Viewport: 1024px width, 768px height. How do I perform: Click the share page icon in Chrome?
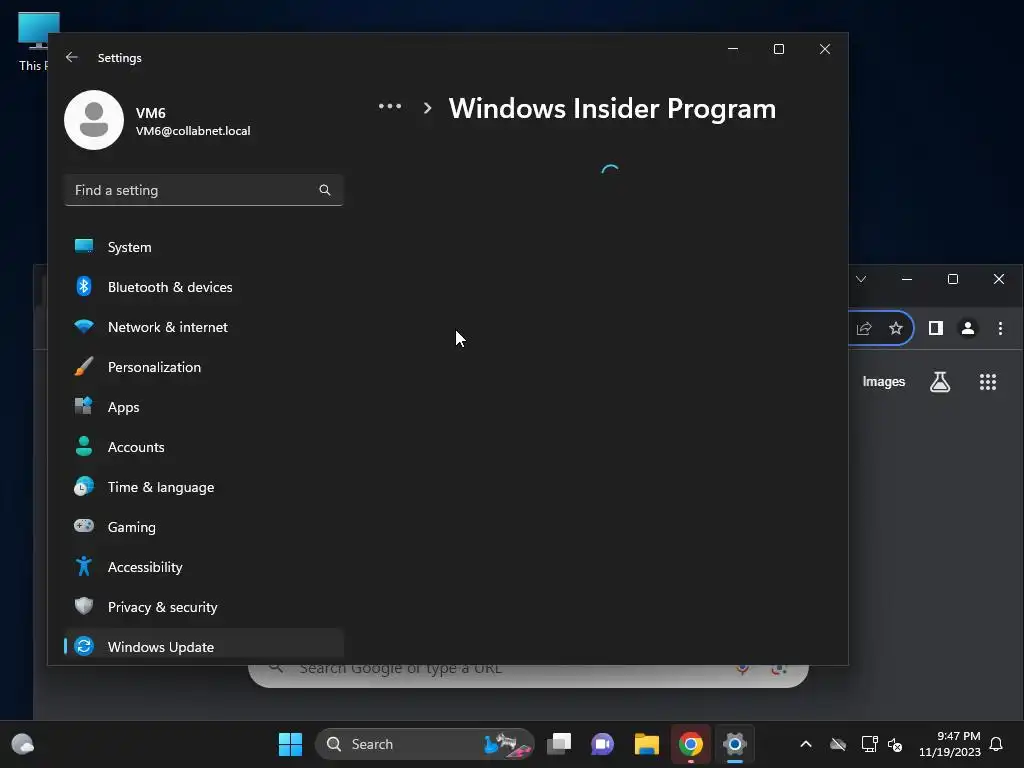[x=864, y=328]
